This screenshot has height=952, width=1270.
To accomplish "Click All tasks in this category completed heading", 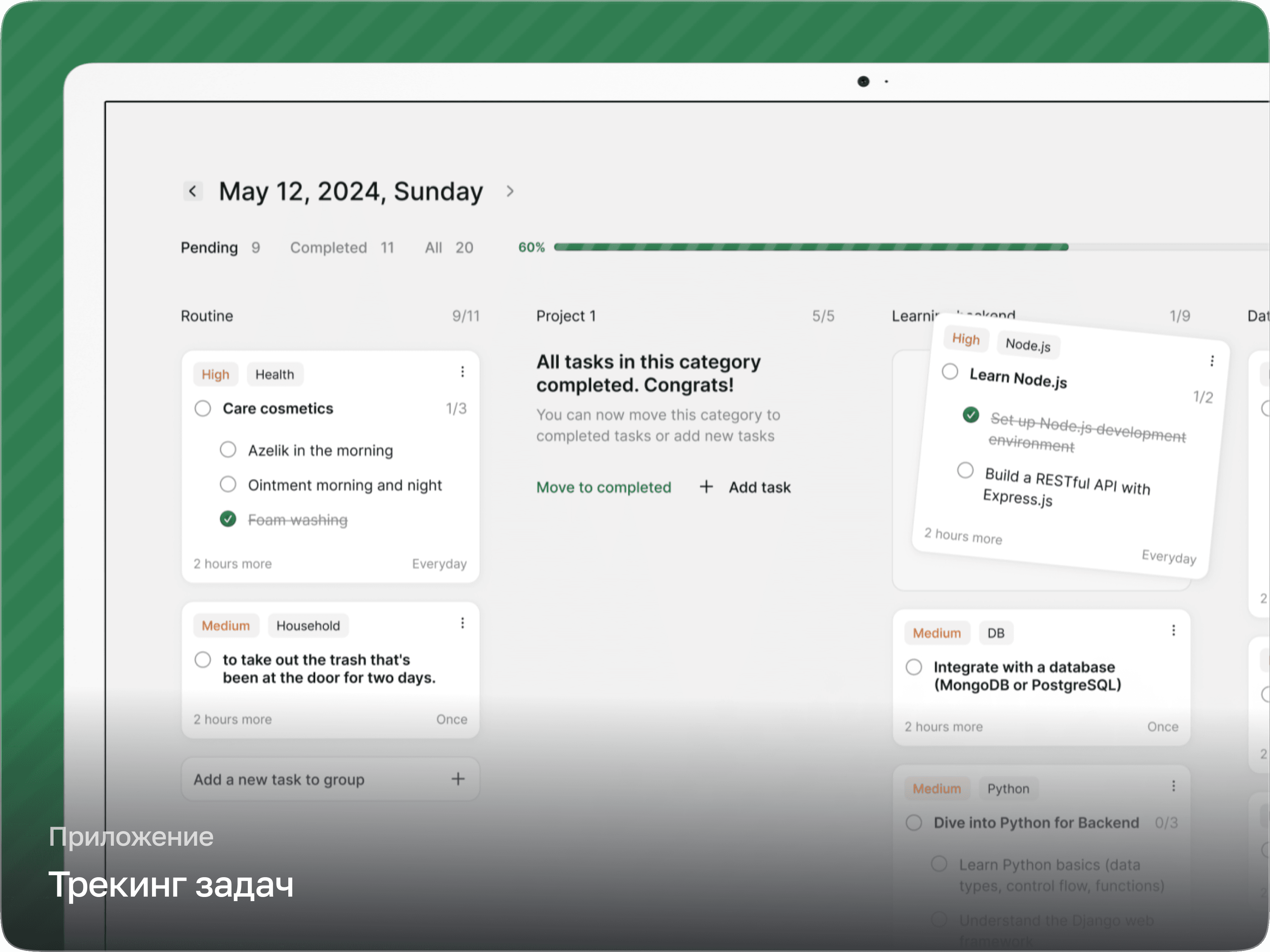I will click(649, 373).
